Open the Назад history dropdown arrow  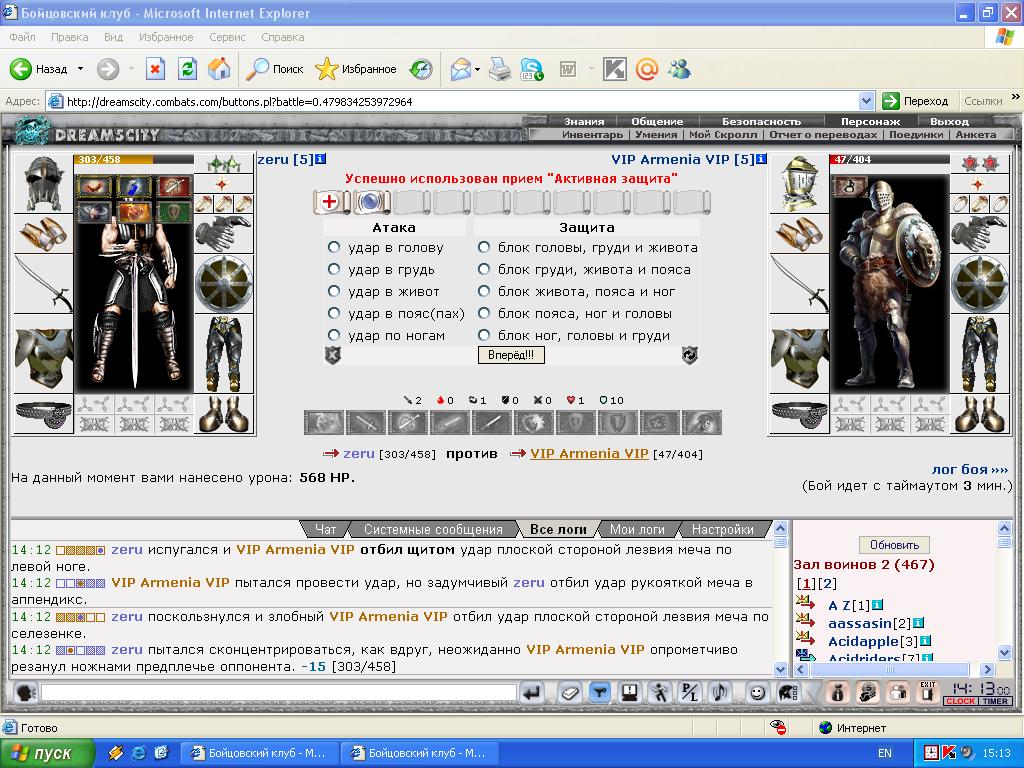point(80,69)
